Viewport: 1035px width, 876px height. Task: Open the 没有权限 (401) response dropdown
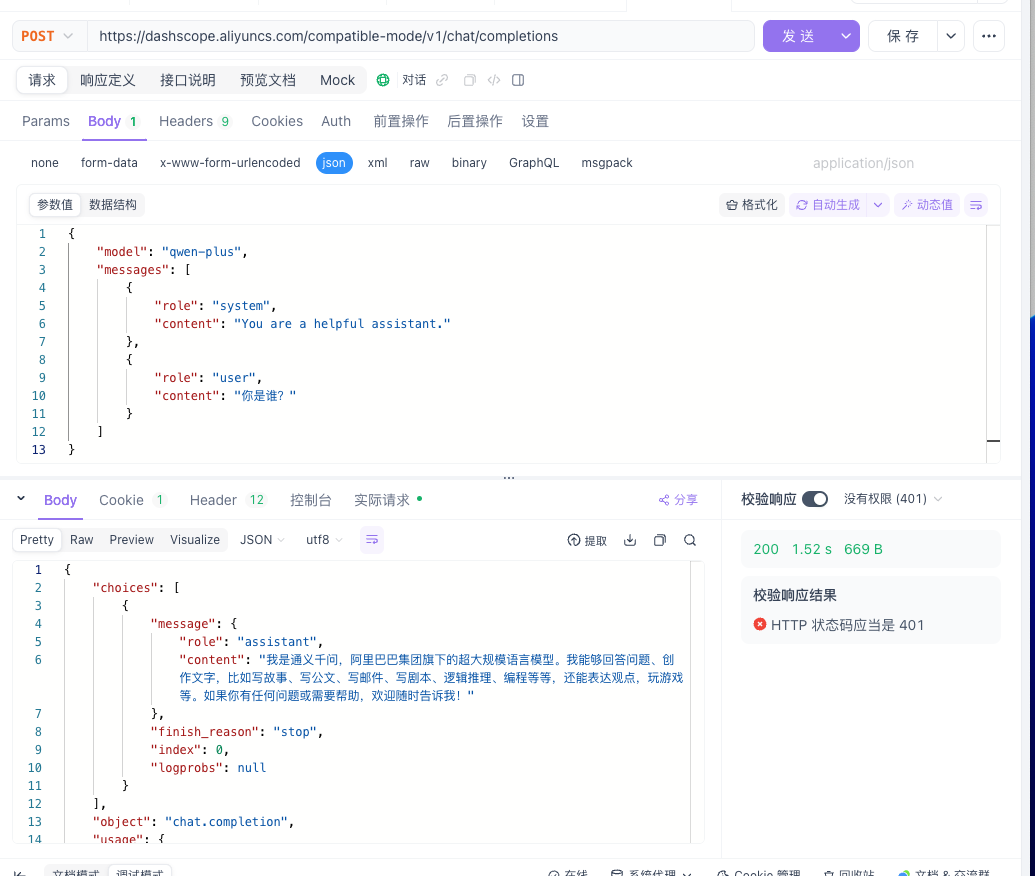tap(893, 499)
